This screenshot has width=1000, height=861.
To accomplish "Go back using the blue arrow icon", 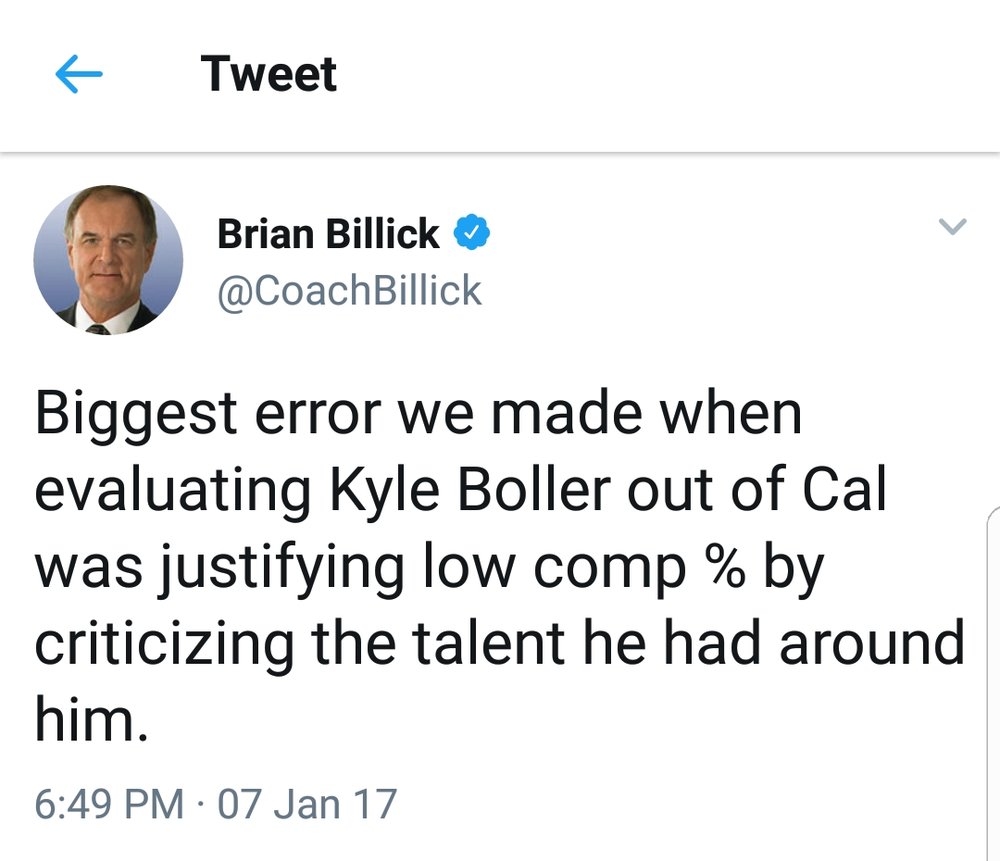I will tap(79, 74).
